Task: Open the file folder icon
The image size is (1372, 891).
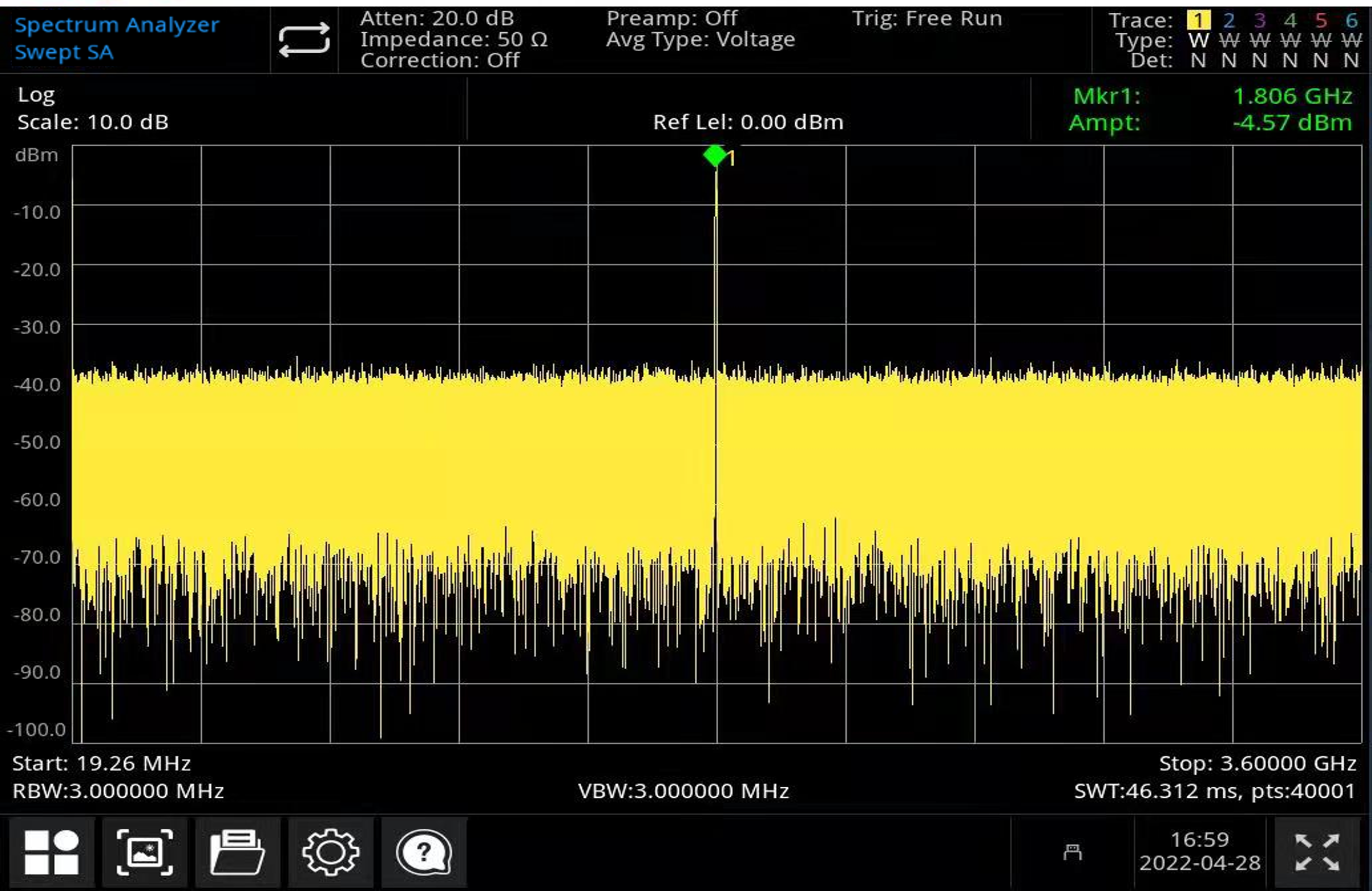Action: [237, 852]
